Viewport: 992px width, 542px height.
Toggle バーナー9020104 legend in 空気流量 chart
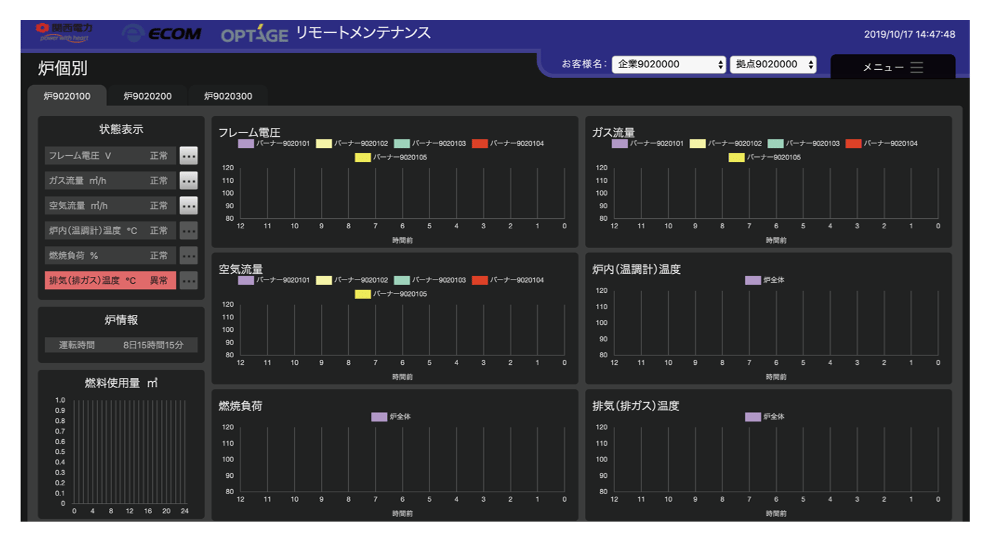coord(508,280)
